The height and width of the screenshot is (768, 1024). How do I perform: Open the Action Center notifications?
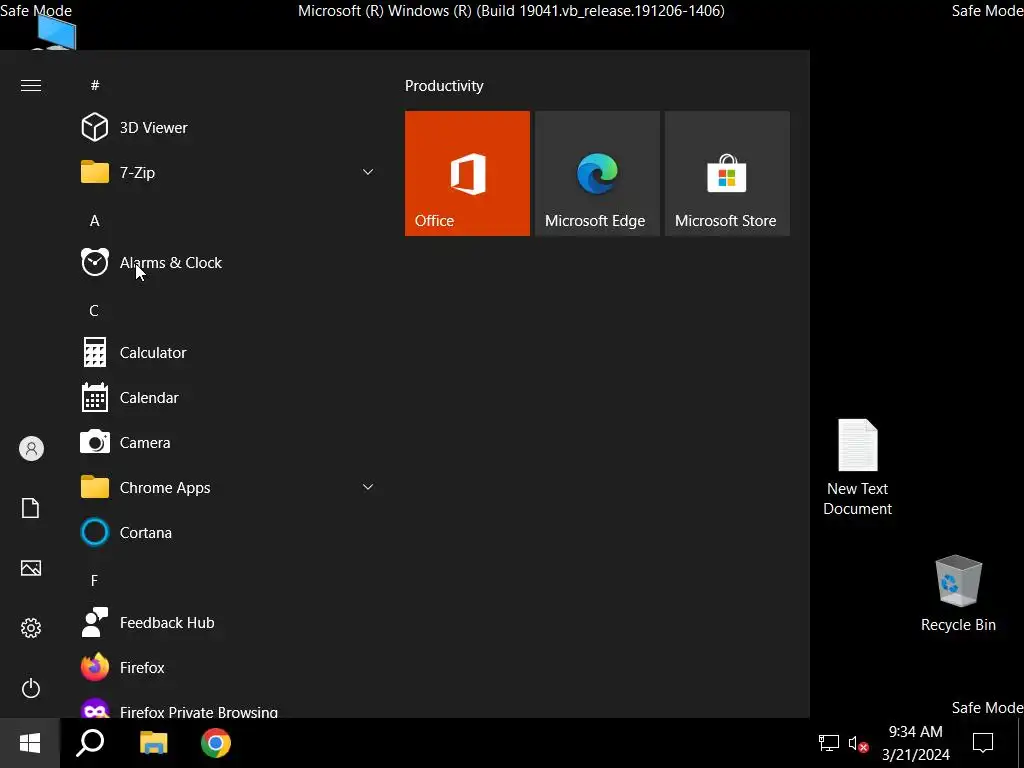pyautogui.click(x=983, y=743)
